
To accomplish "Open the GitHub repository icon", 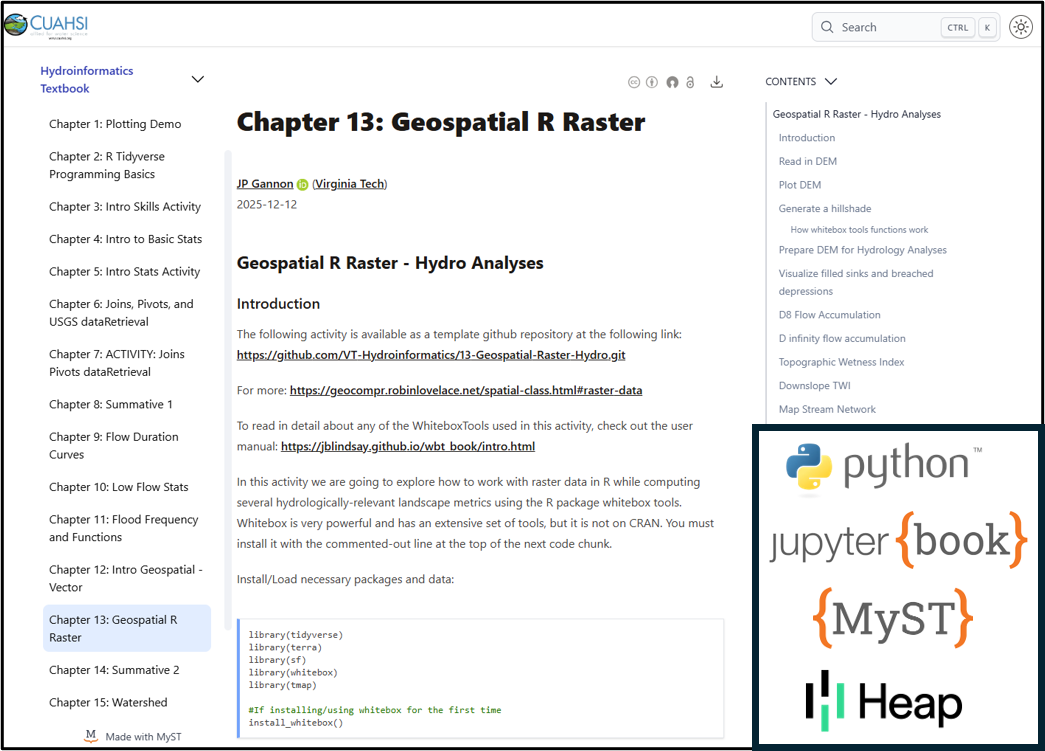I will click(x=672, y=82).
